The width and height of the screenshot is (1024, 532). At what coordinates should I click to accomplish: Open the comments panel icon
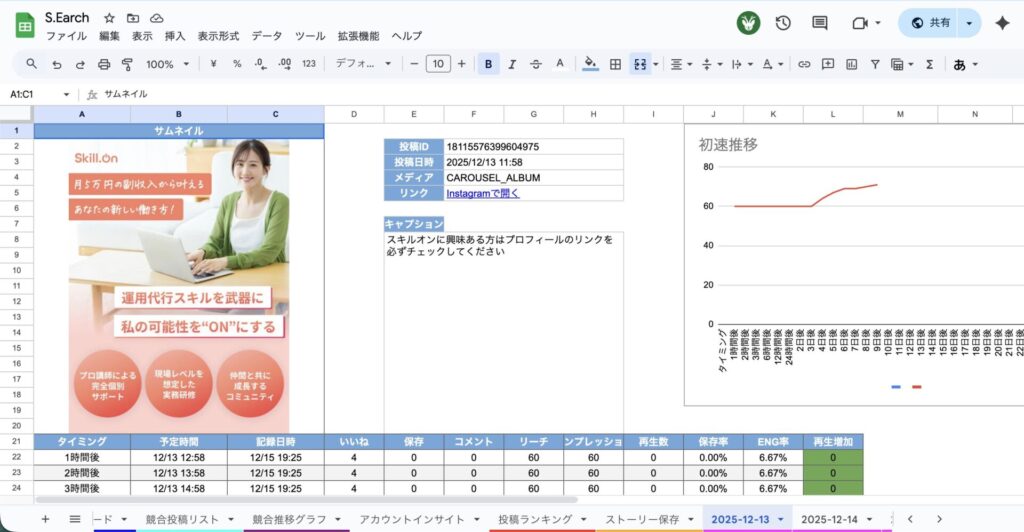[820, 23]
